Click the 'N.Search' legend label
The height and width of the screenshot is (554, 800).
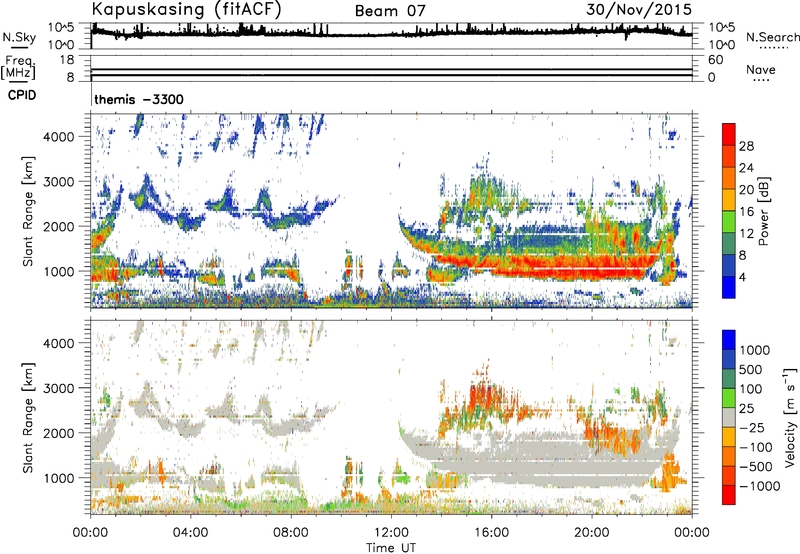tap(773, 37)
